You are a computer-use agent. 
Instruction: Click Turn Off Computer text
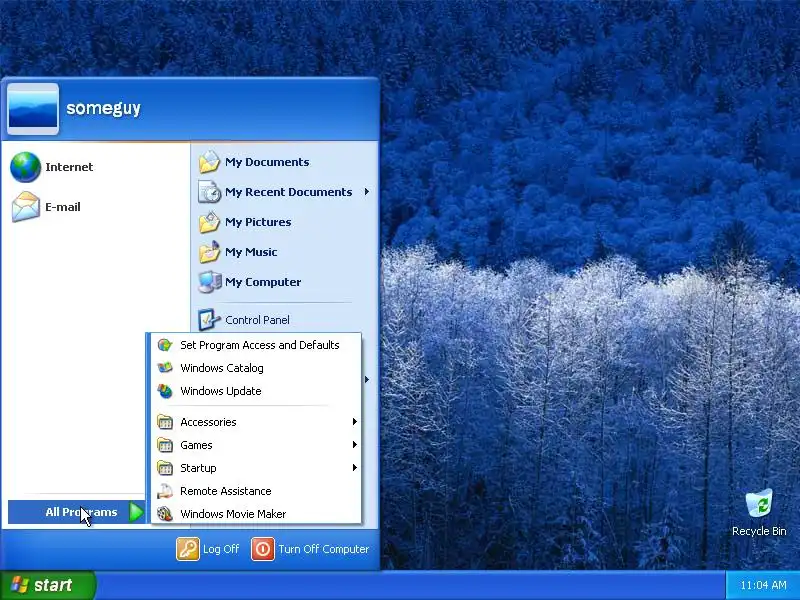[x=323, y=549]
